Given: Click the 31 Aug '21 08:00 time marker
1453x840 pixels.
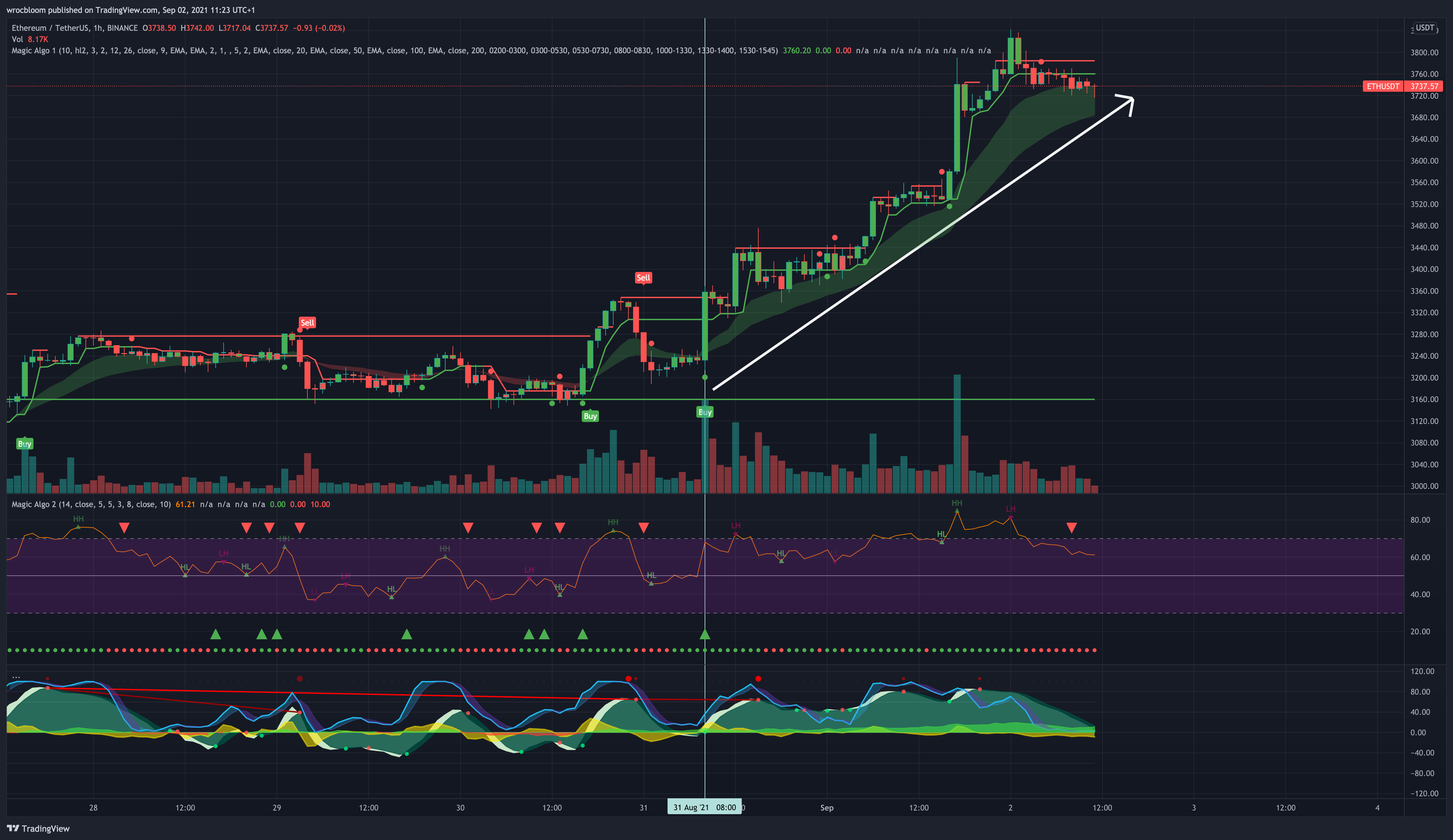Looking at the screenshot, I should pyautogui.click(x=704, y=807).
